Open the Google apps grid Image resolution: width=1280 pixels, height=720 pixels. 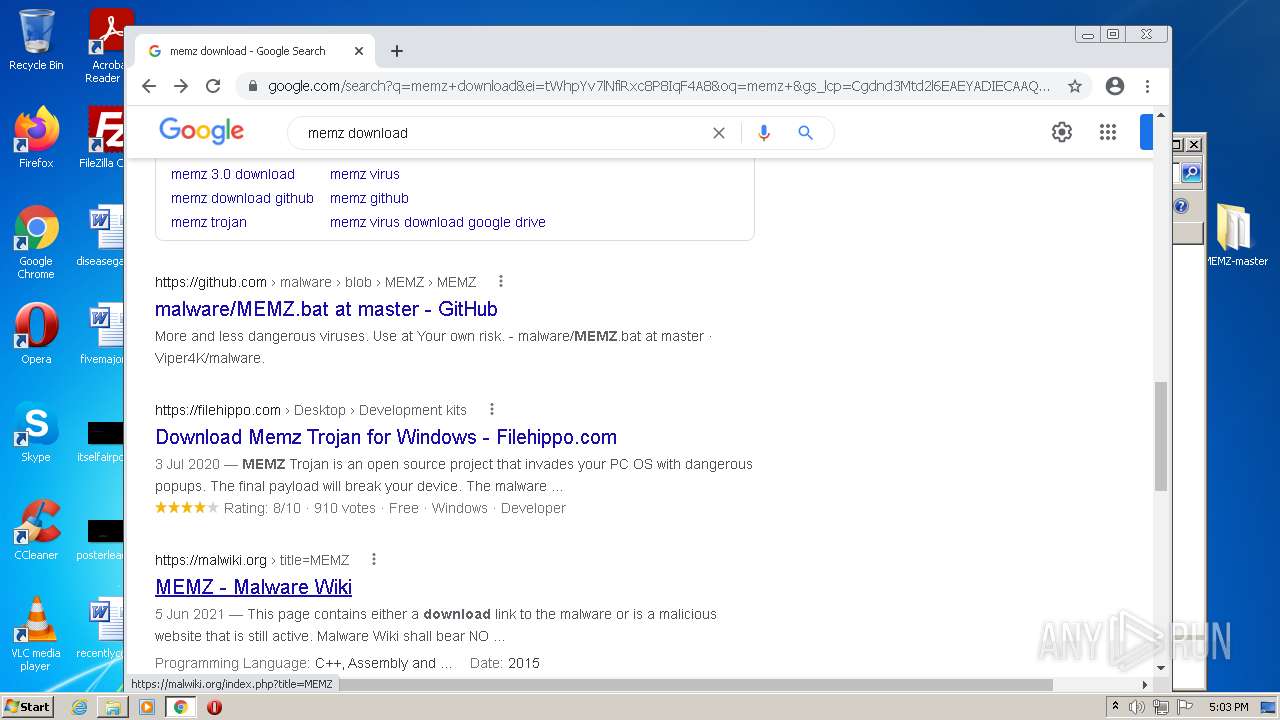pos(1107,132)
